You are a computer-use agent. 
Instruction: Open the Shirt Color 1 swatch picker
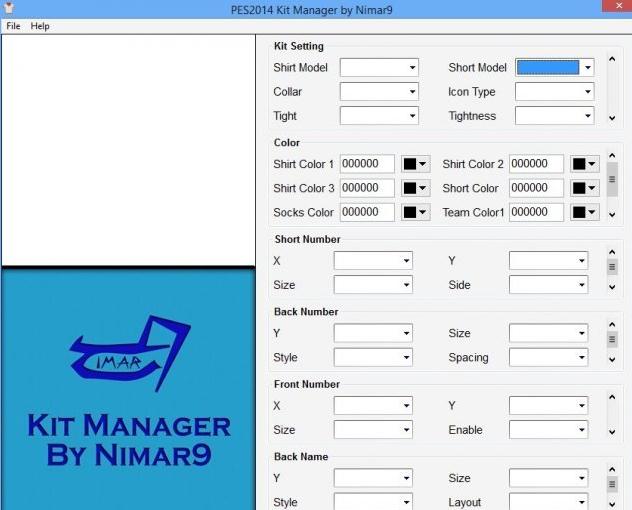point(416,164)
